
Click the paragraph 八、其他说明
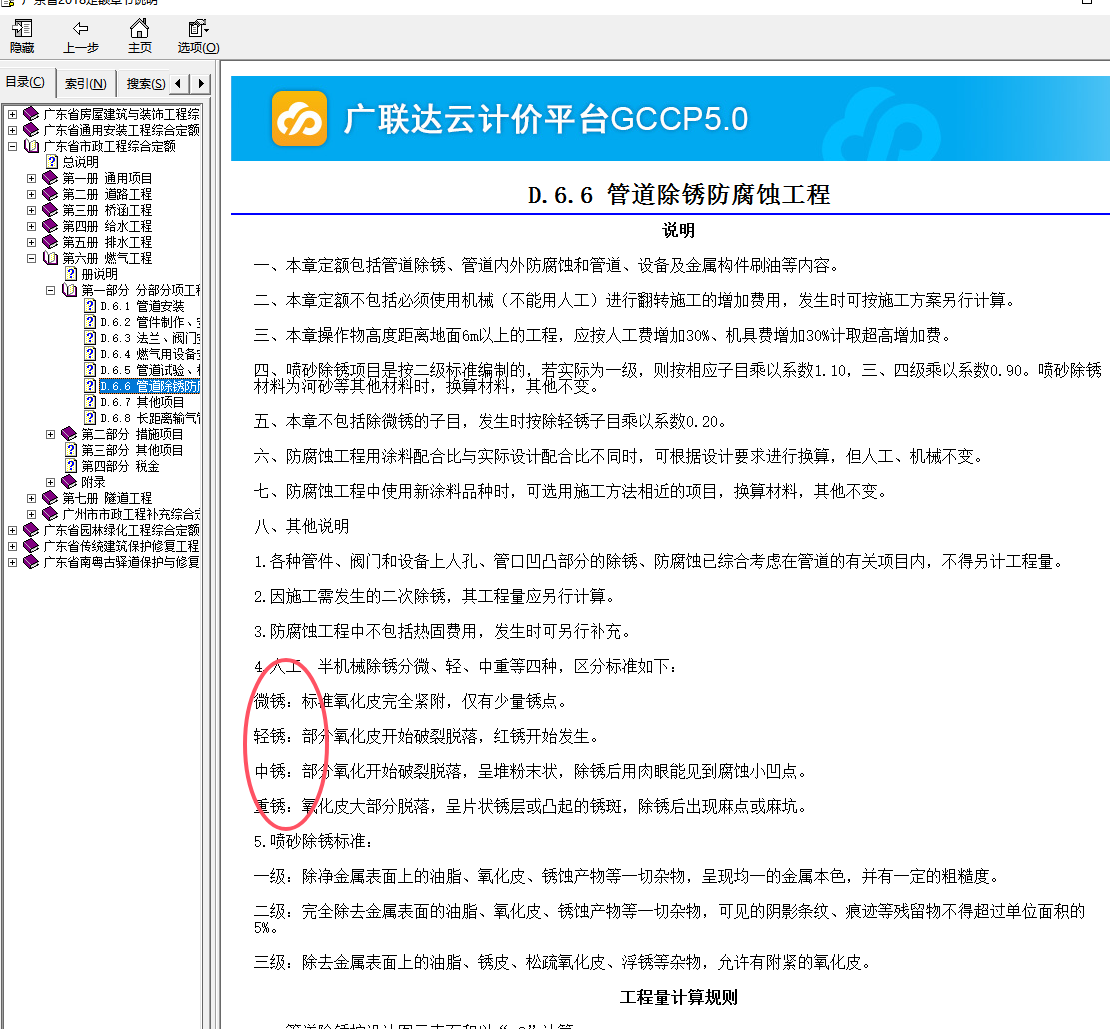(x=302, y=527)
